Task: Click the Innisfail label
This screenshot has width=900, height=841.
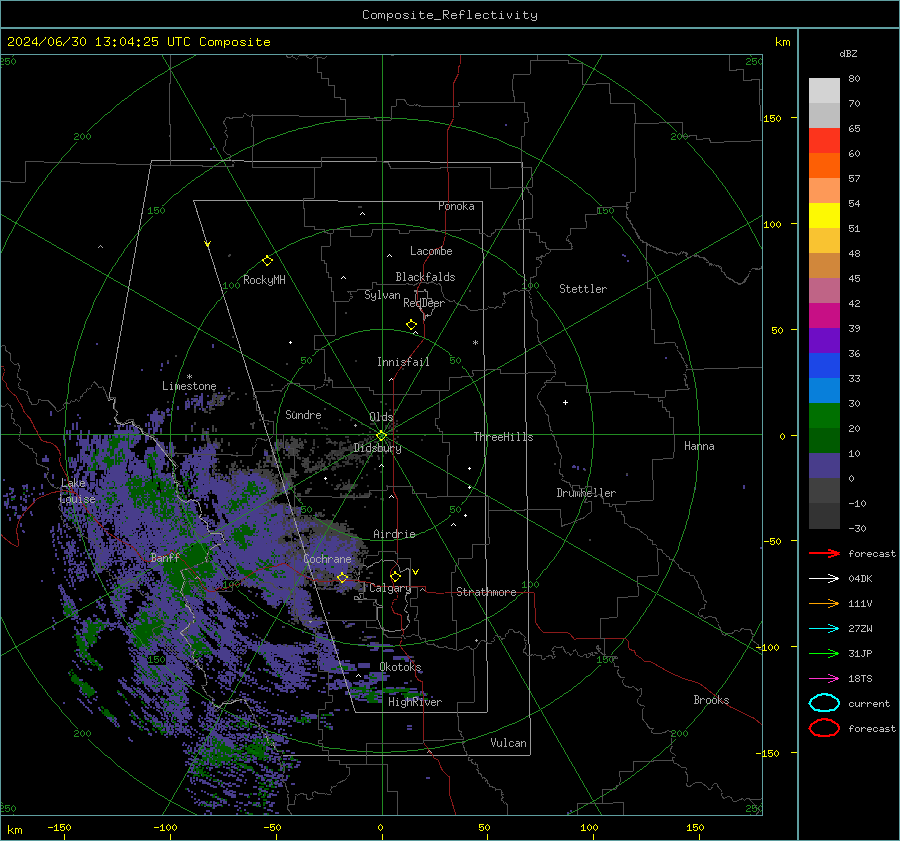Action: click(x=403, y=362)
